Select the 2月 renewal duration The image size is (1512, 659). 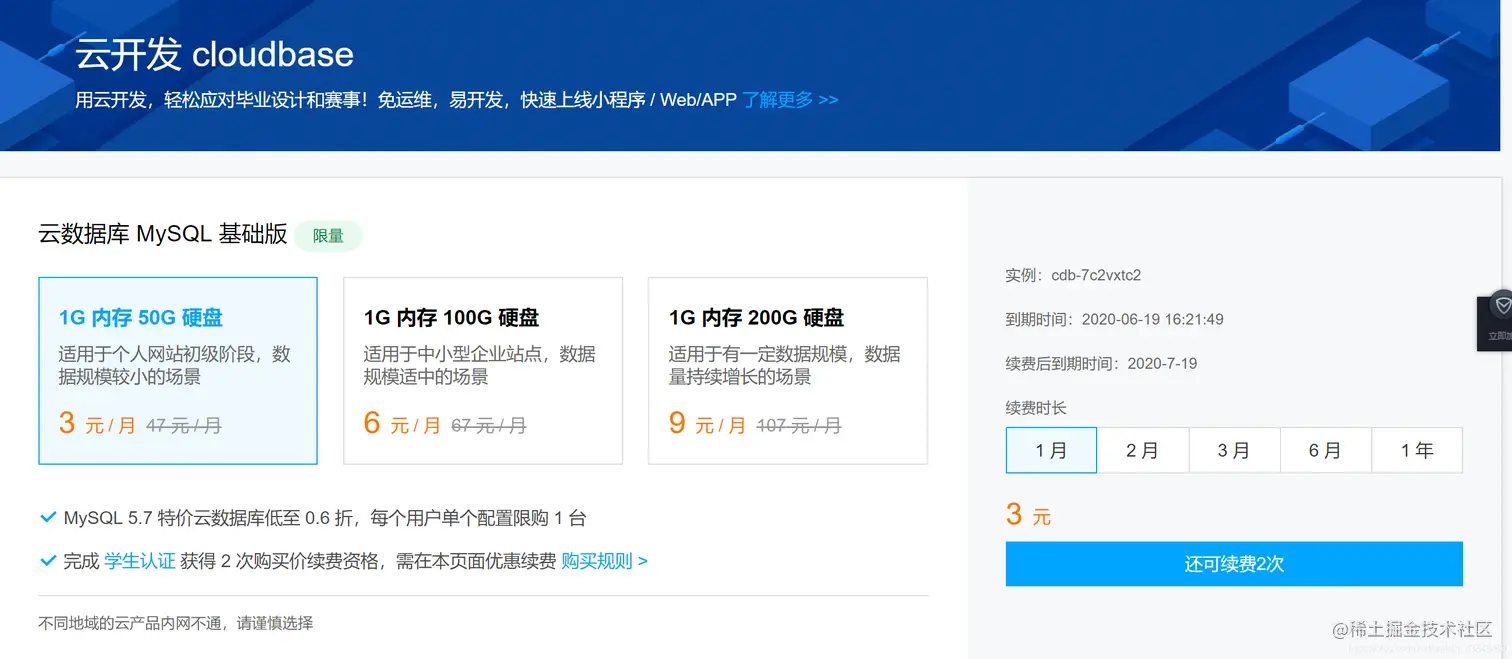1143,450
